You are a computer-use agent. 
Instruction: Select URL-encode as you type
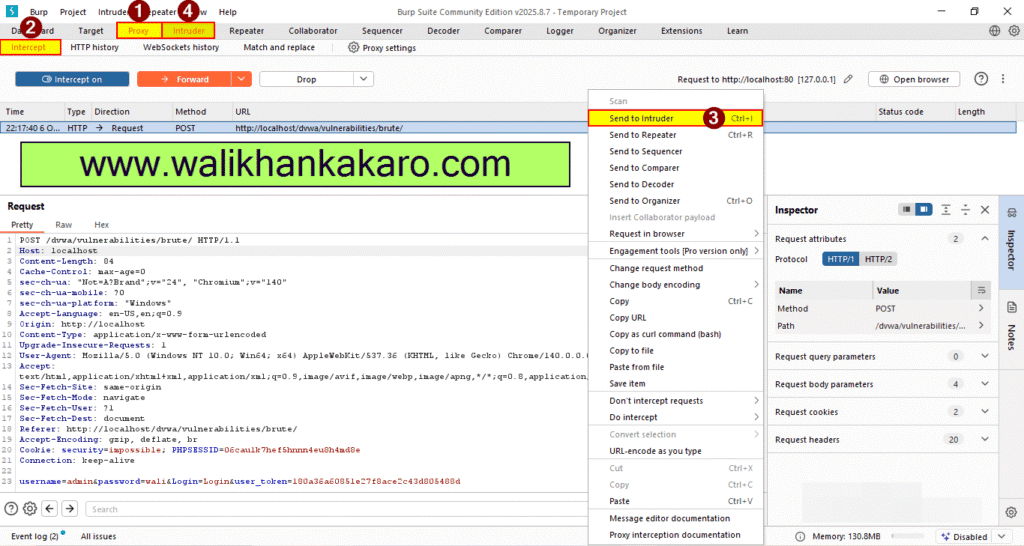click(x=675, y=451)
